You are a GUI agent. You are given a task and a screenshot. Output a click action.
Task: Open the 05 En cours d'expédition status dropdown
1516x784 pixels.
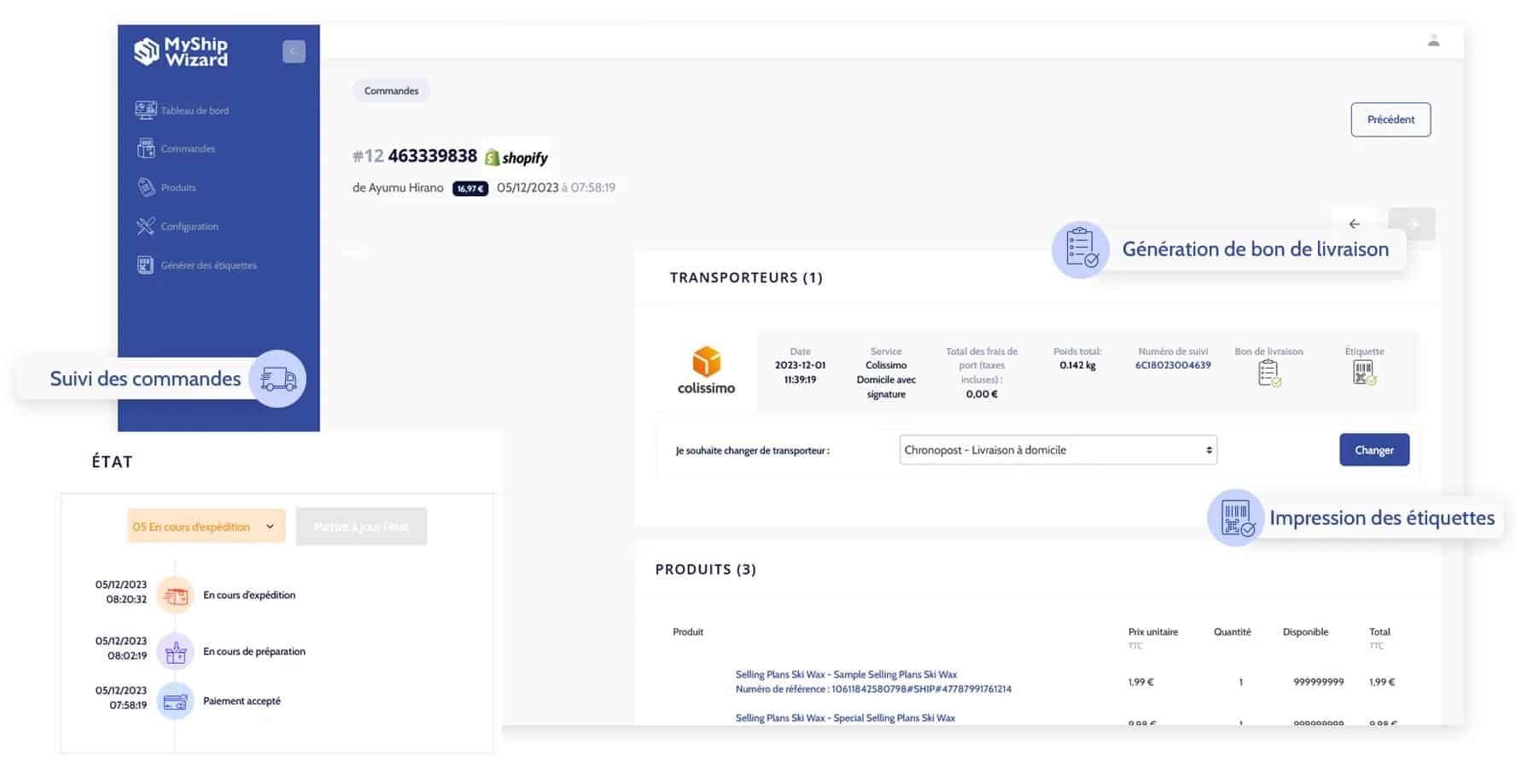[205, 527]
